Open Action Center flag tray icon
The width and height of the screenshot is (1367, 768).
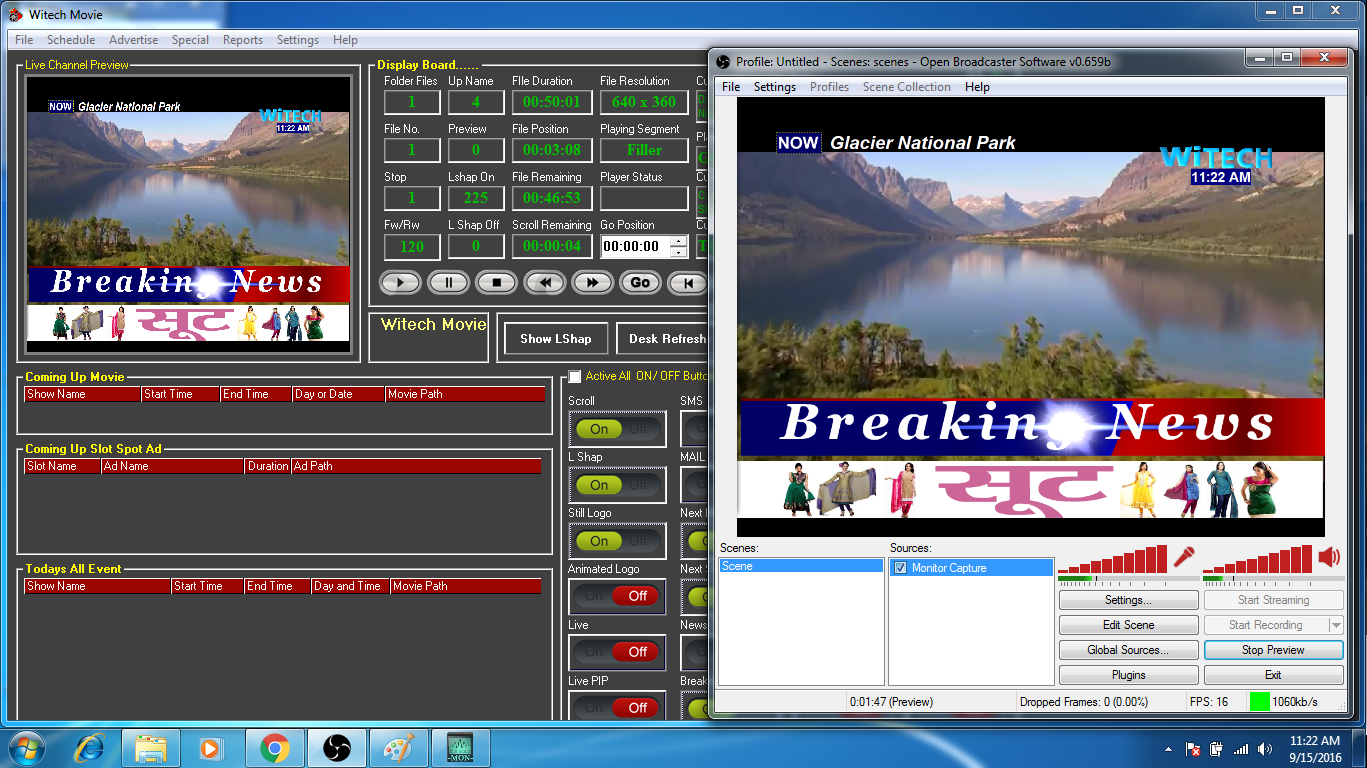click(1192, 749)
